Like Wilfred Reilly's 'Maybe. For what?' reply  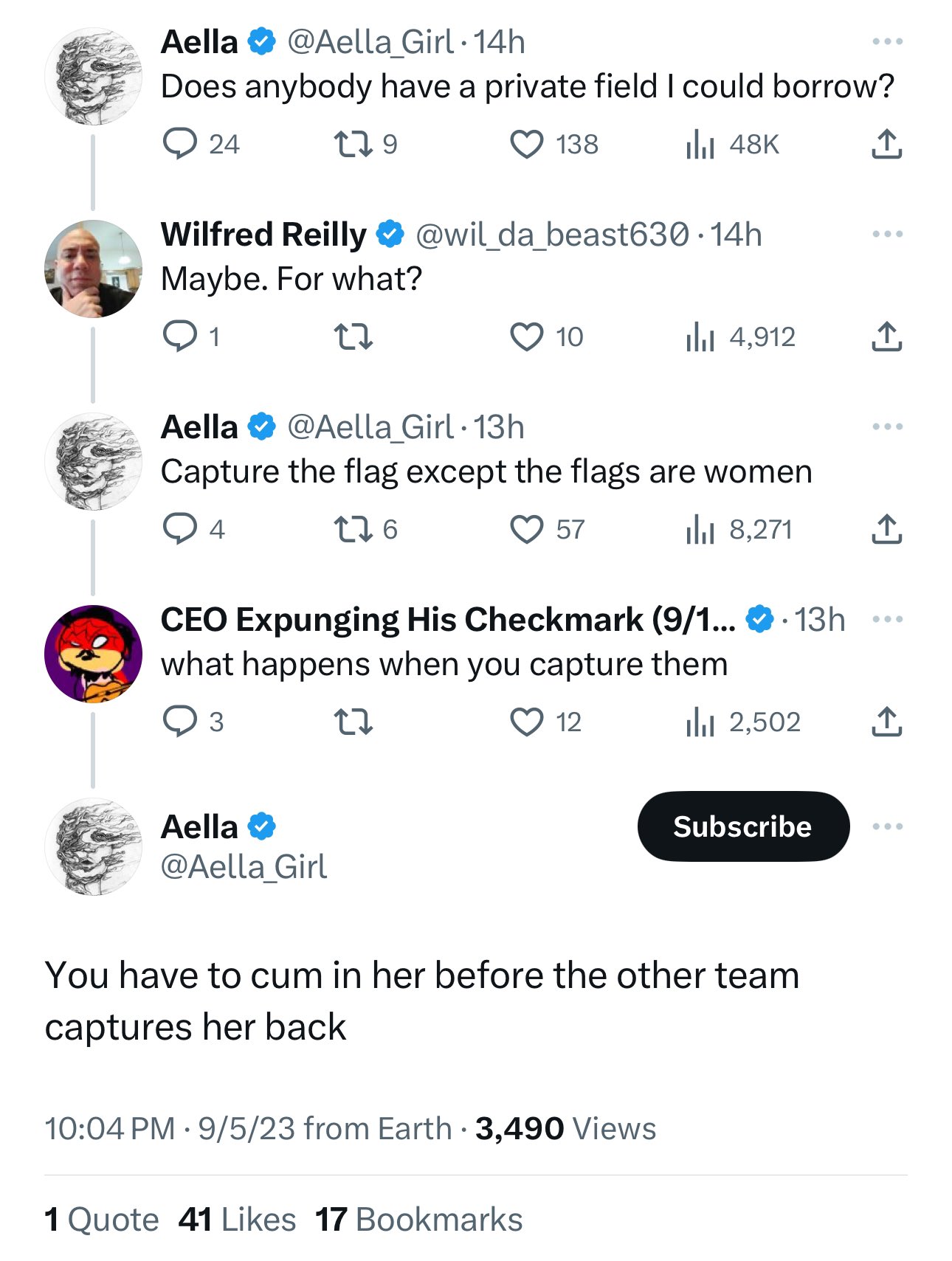tap(546, 337)
